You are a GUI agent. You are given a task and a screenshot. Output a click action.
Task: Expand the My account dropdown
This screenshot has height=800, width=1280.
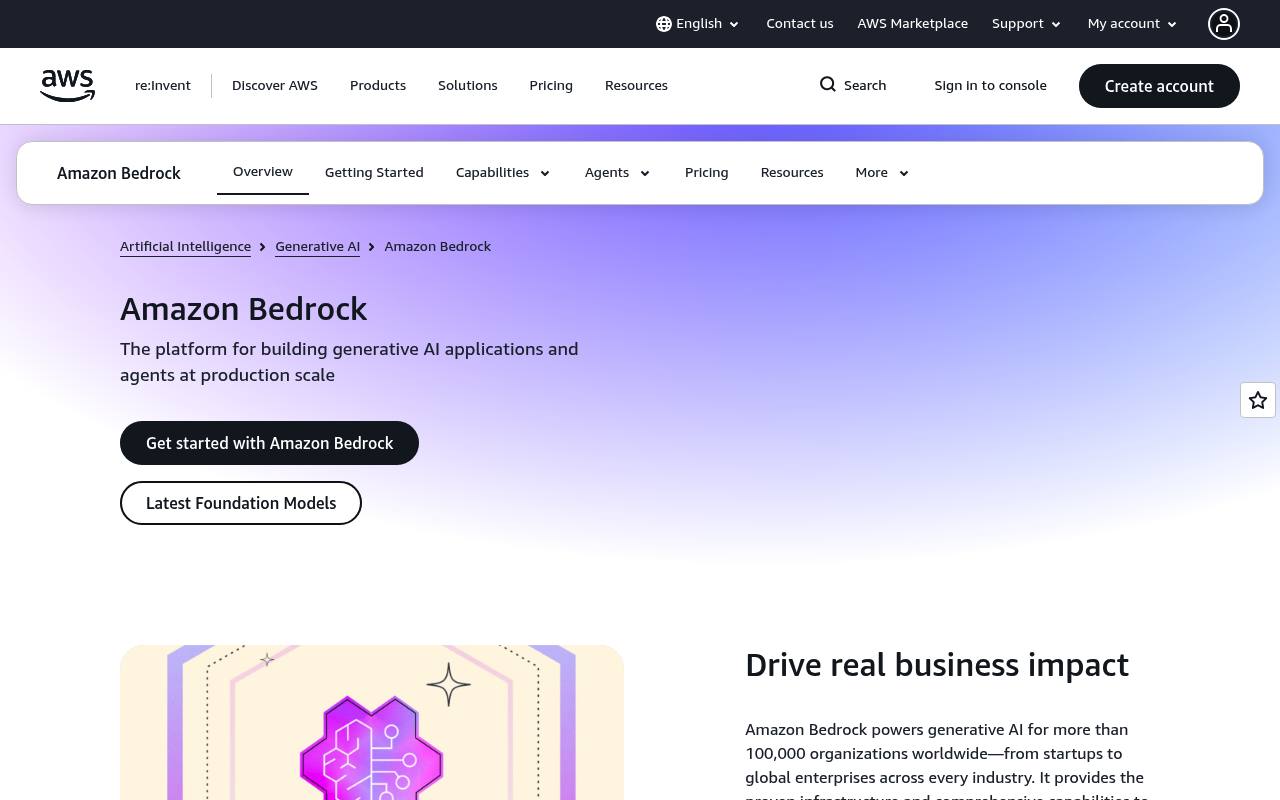coord(1133,24)
